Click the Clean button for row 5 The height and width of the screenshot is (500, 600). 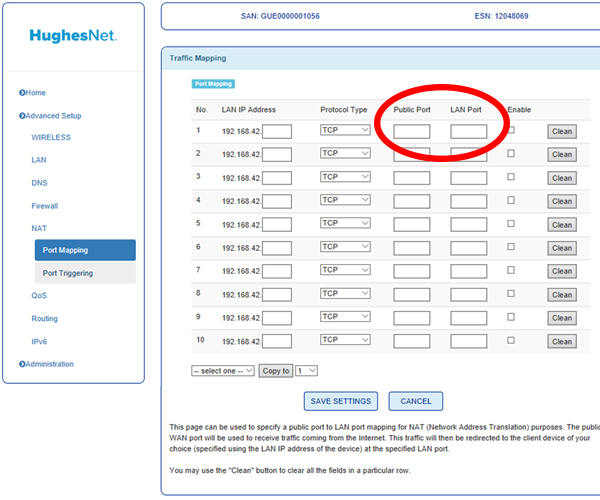click(x=562, y=225)
